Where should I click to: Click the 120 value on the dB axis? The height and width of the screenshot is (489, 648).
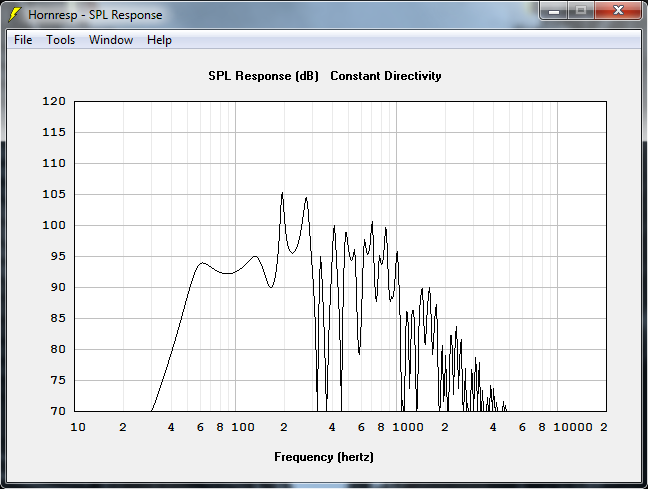(x=54, y=101)
